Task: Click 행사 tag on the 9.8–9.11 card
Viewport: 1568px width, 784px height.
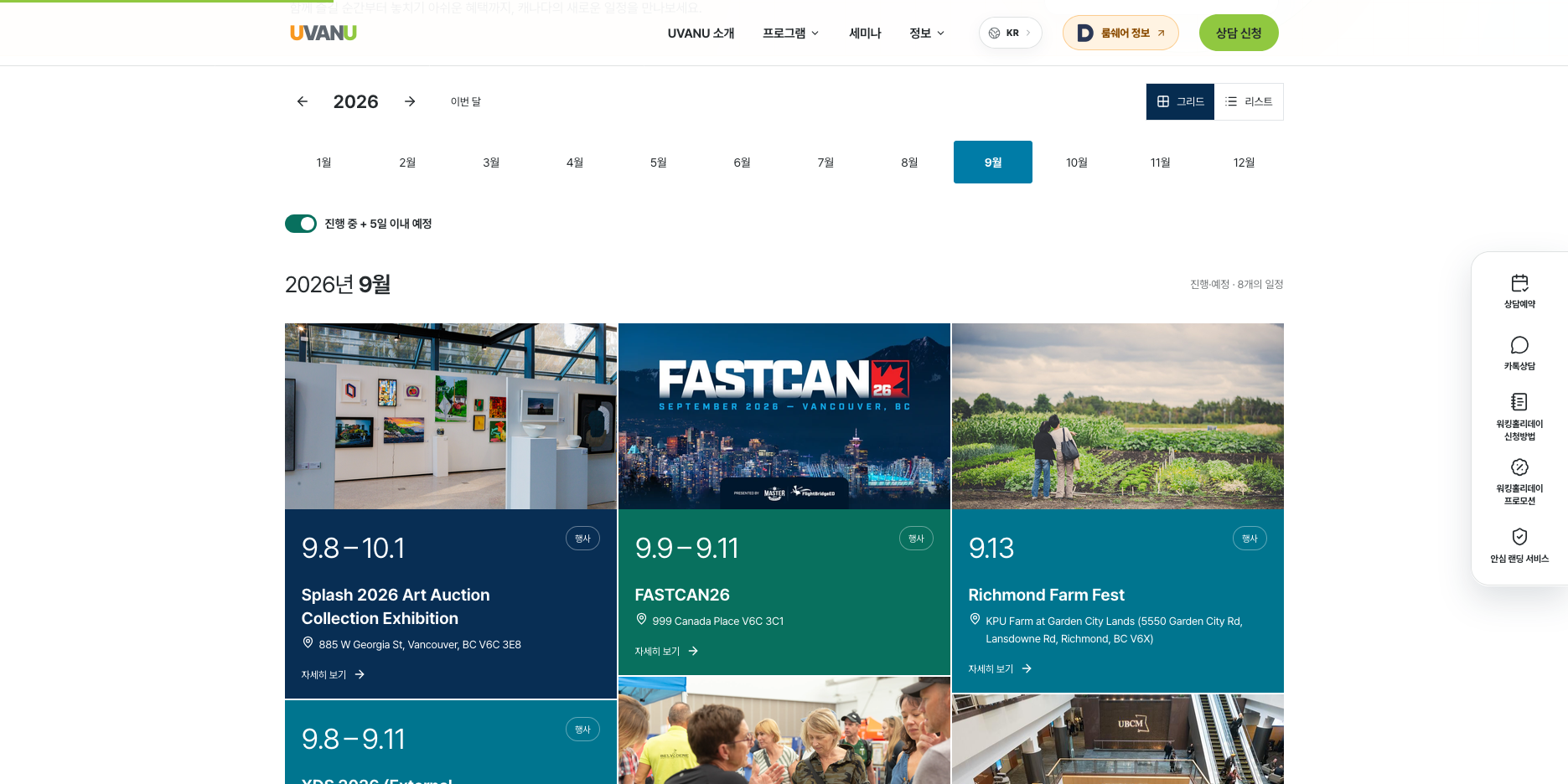Action: pyautogui.click(x=582, y=730)
